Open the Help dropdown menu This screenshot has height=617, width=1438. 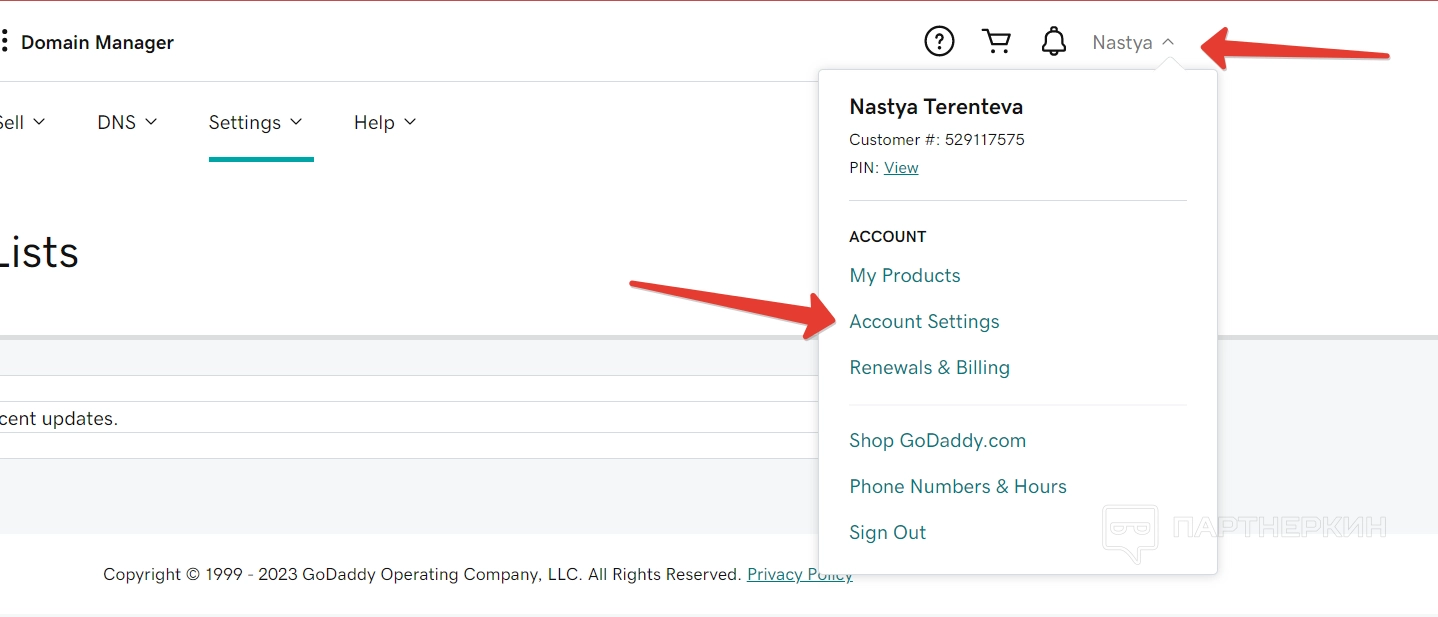(x=385, y=122)
